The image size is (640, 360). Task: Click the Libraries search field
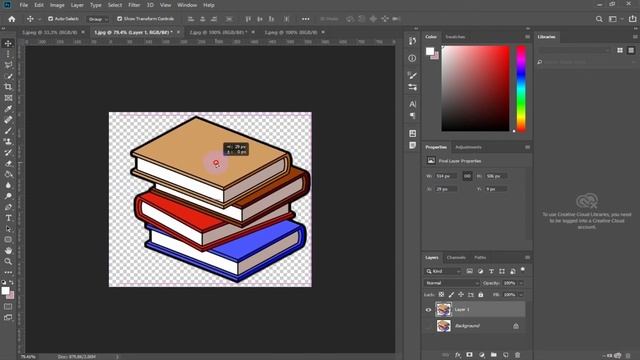[586, 62]
